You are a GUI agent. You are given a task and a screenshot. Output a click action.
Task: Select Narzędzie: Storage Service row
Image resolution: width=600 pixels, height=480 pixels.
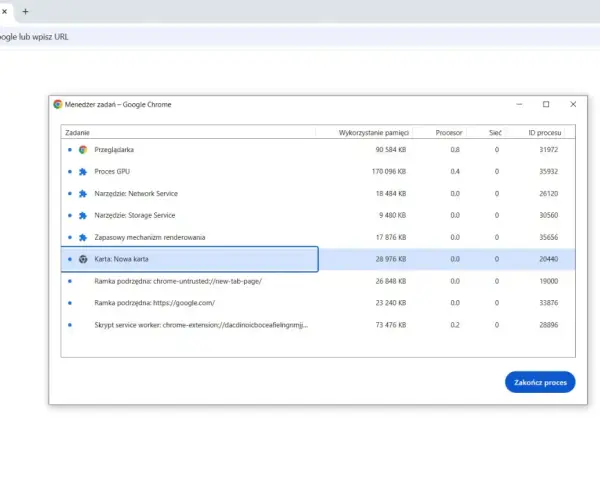coord(318,216)
